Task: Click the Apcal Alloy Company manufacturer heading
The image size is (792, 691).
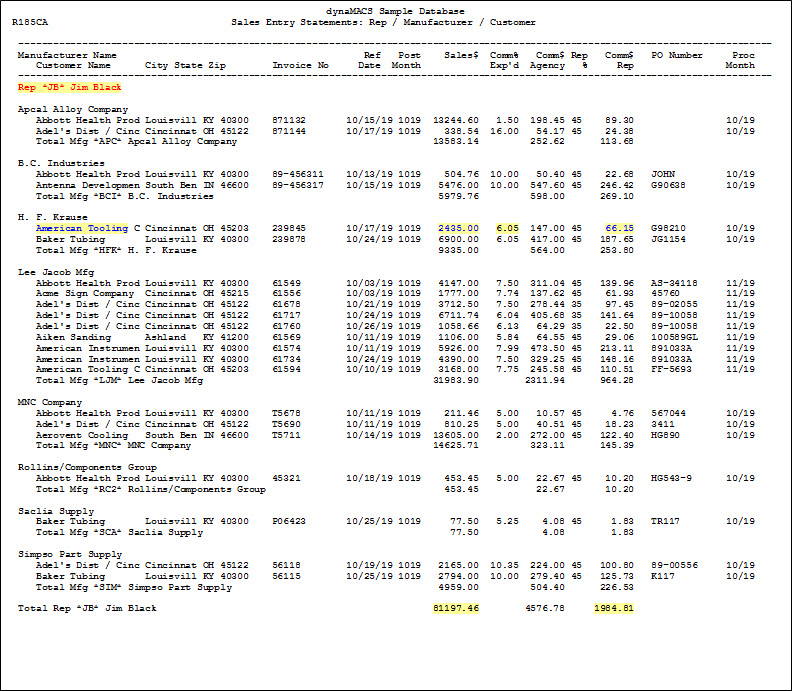Action: coord(73,109)
